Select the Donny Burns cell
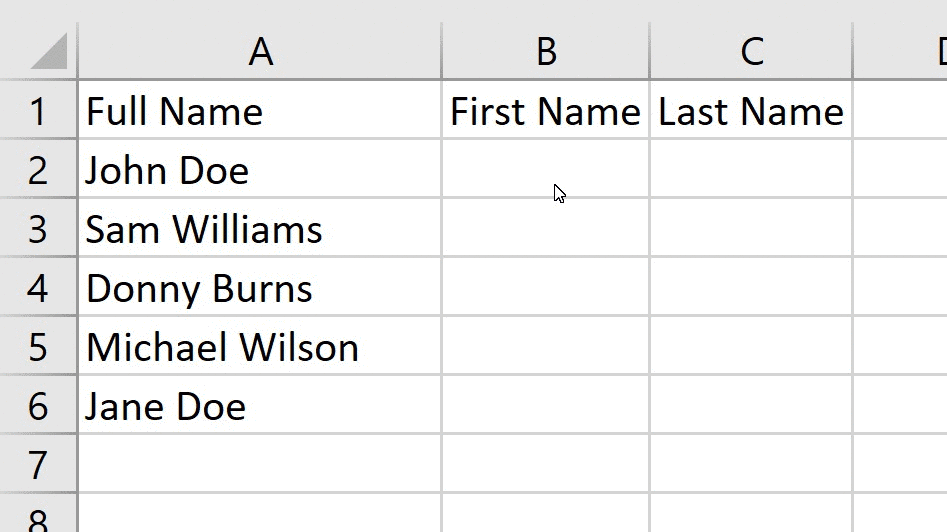 (260, 288)
